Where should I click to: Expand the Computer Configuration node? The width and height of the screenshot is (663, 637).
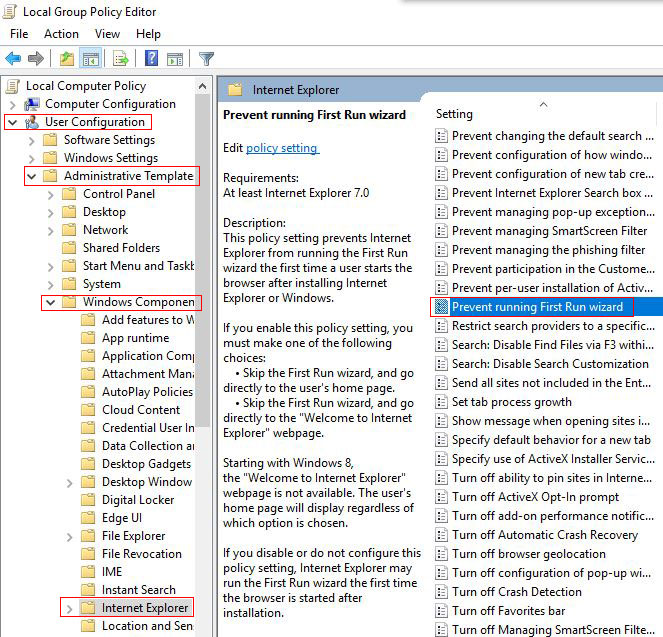pos(13,104)
